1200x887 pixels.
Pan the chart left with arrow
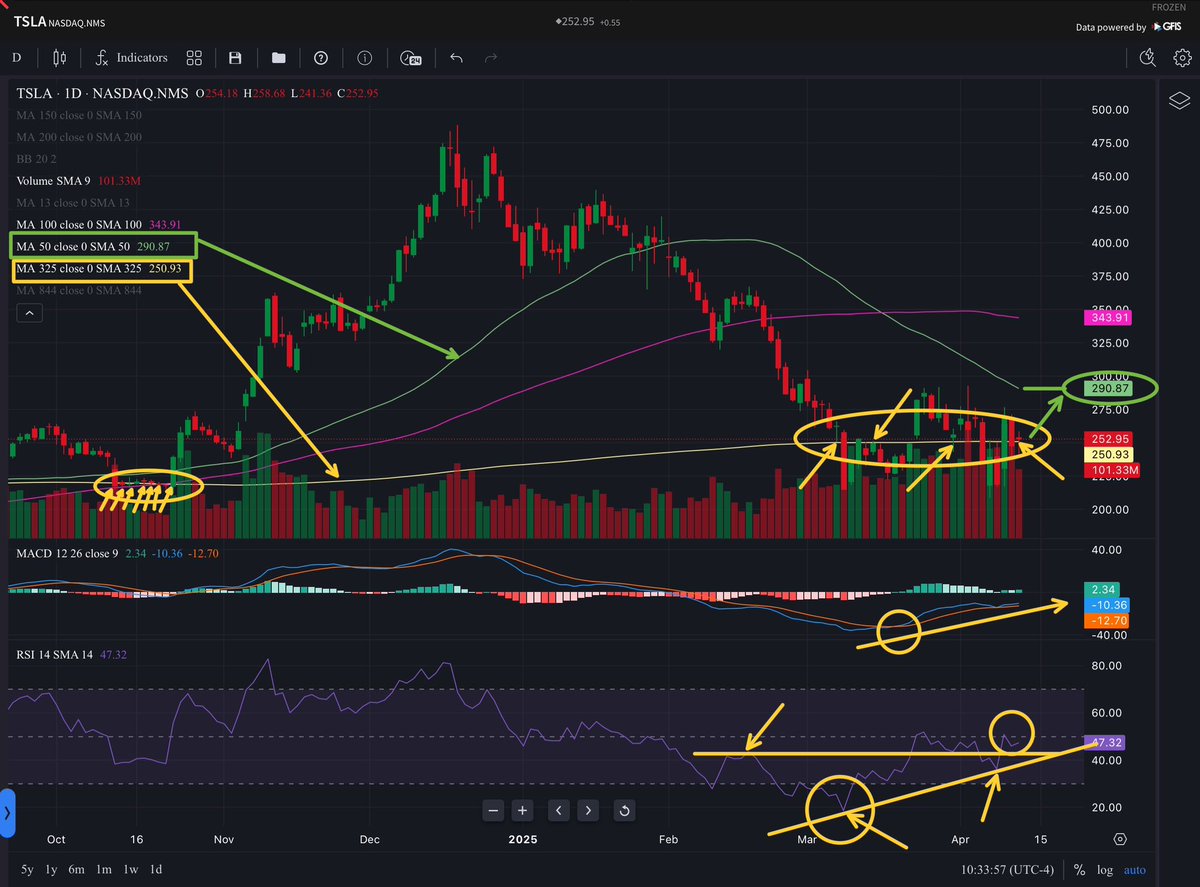click(x=558, y=810)
